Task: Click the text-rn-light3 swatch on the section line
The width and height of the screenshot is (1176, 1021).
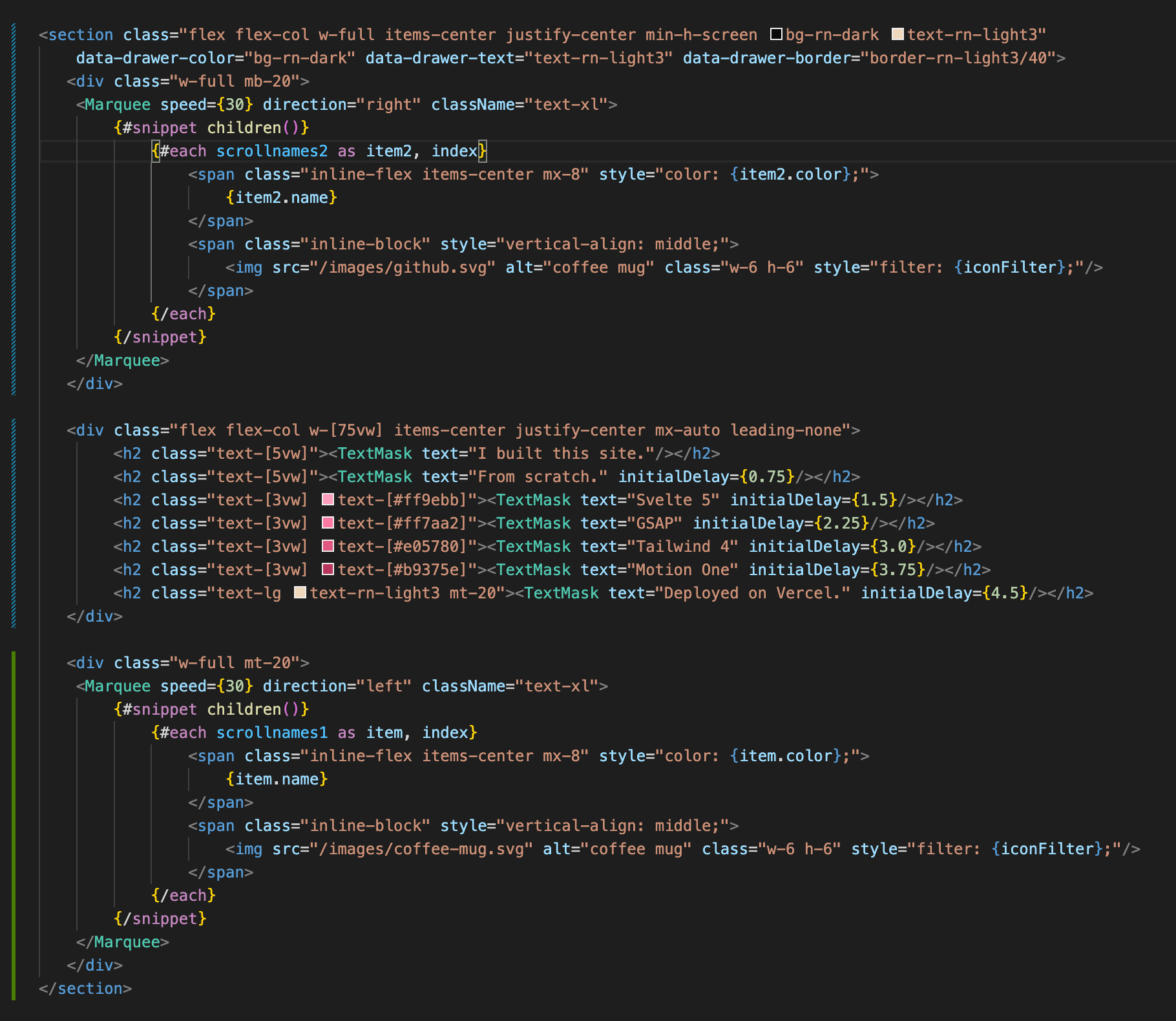Action: click(898, 34)
